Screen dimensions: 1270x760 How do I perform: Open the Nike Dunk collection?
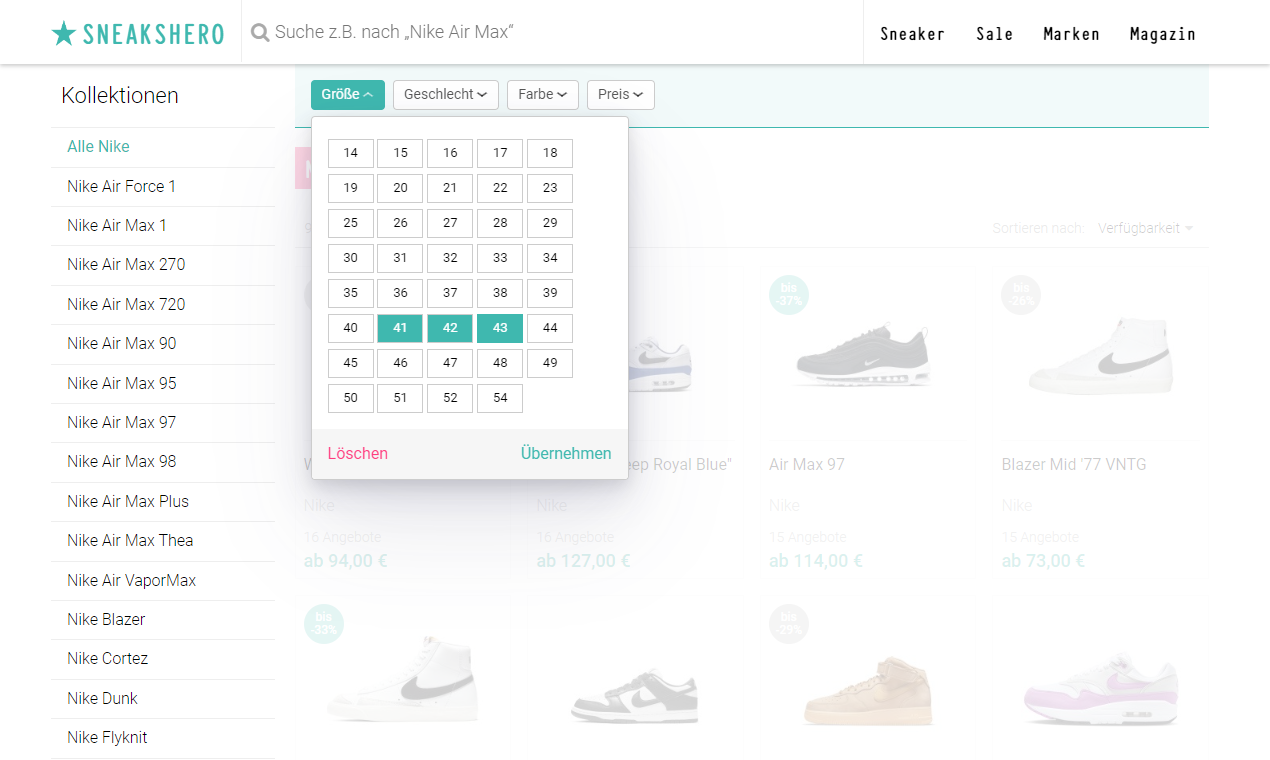coord(163,698)
